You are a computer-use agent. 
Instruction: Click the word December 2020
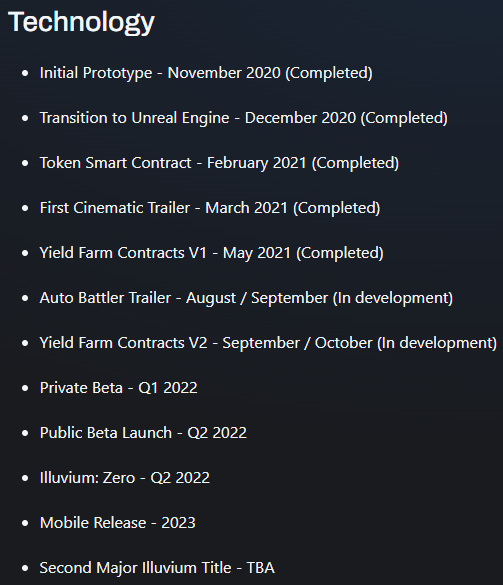click(x=300, y=118)
